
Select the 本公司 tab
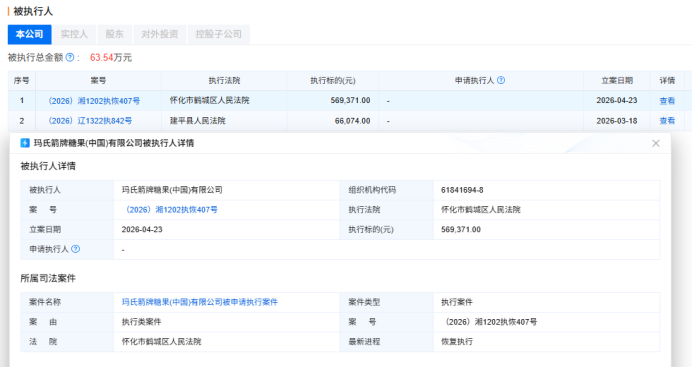tap(30, 34)
